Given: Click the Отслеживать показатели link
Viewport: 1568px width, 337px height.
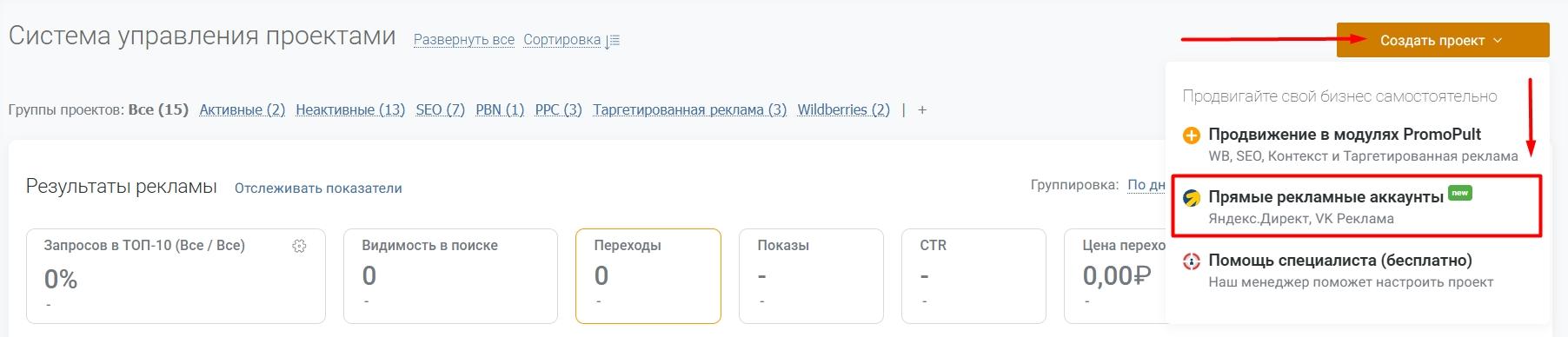Looking at the screenshot, I should point(318,188).
